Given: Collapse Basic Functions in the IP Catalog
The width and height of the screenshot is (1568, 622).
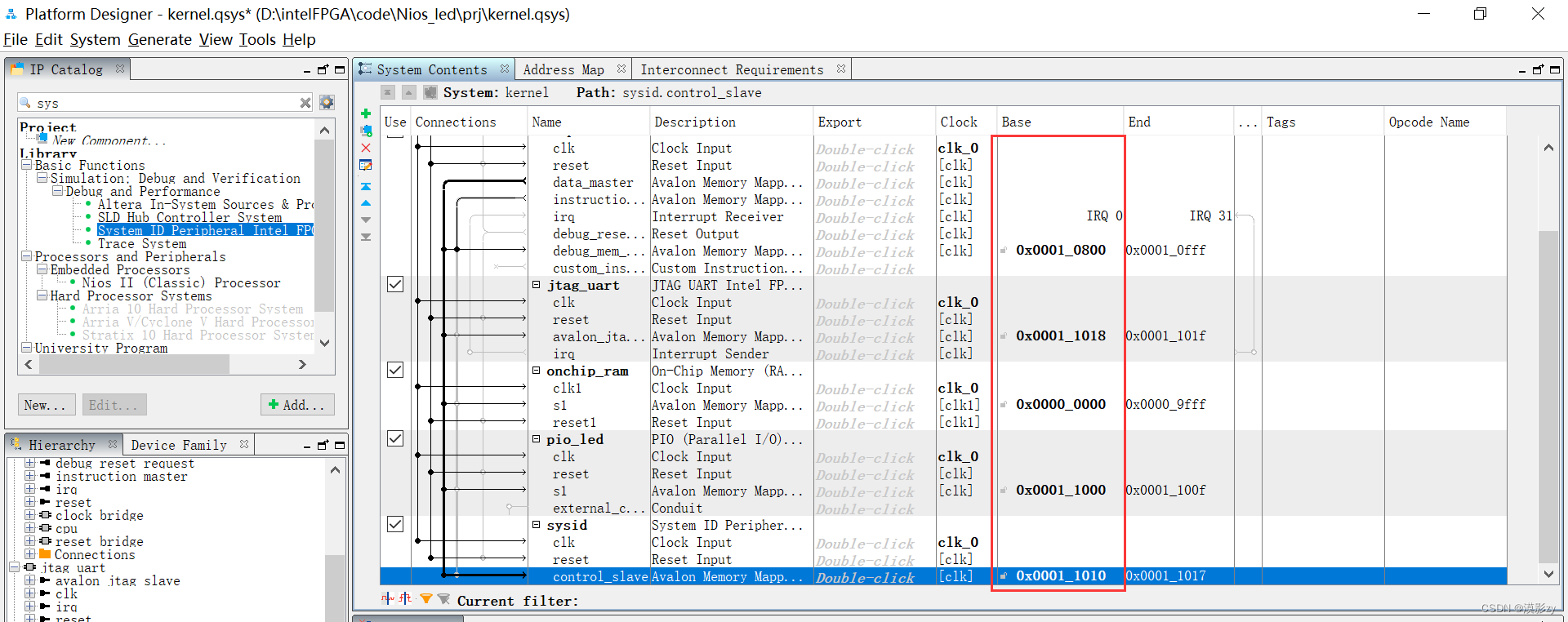Looking at the screenshot, I should point(26,165).
